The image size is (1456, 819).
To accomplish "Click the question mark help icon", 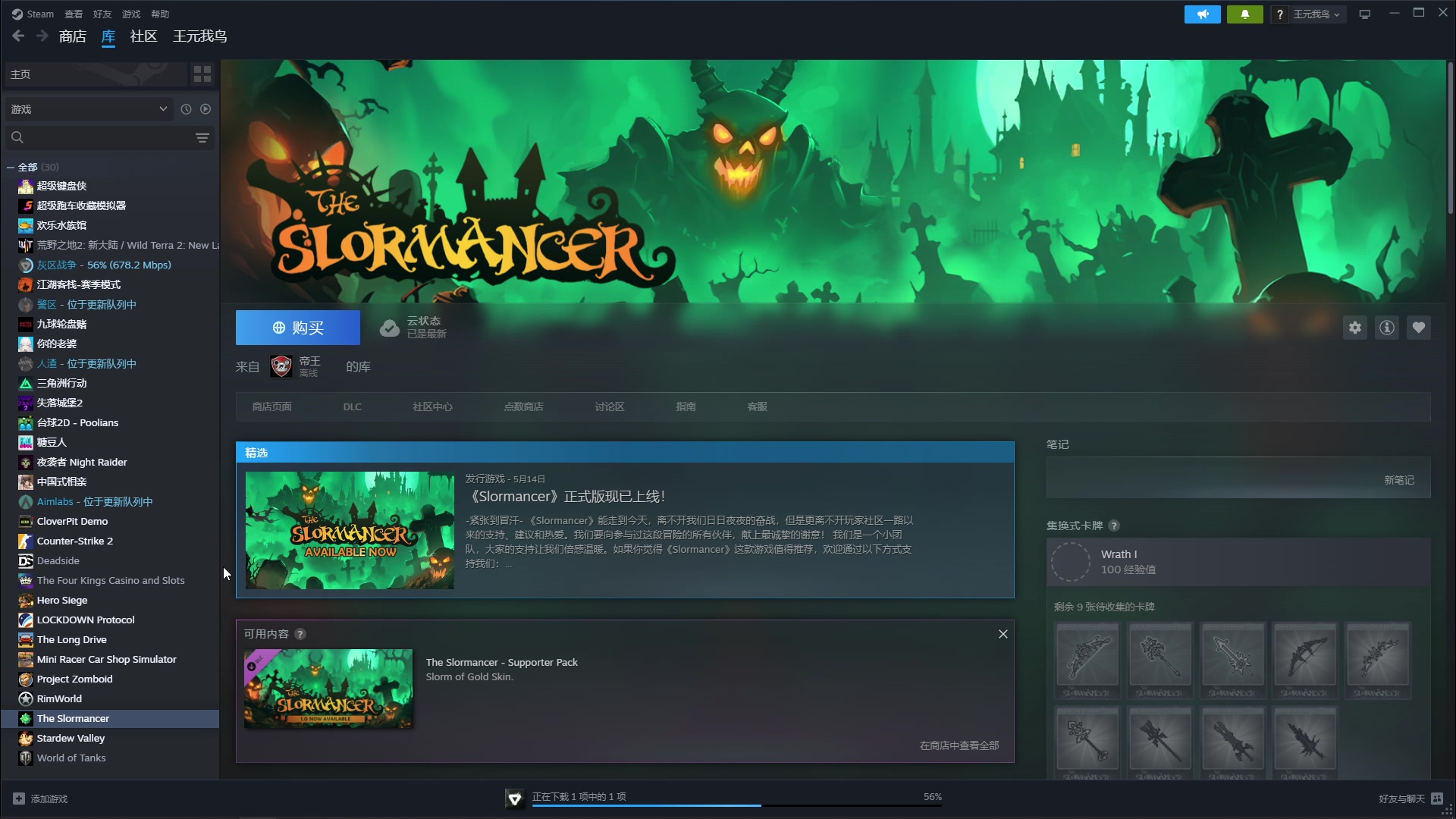I will click(1279, 14).
